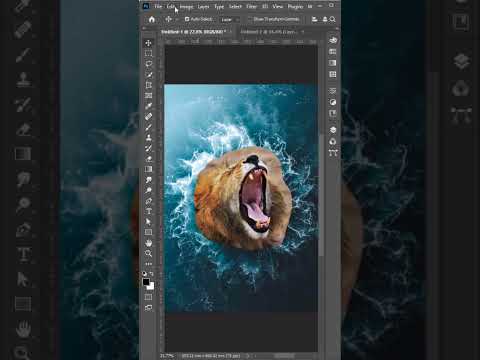The width and height of the screenshot is (480, 360).
Task: Select the Dodge tool
Action: pos(149,190)
